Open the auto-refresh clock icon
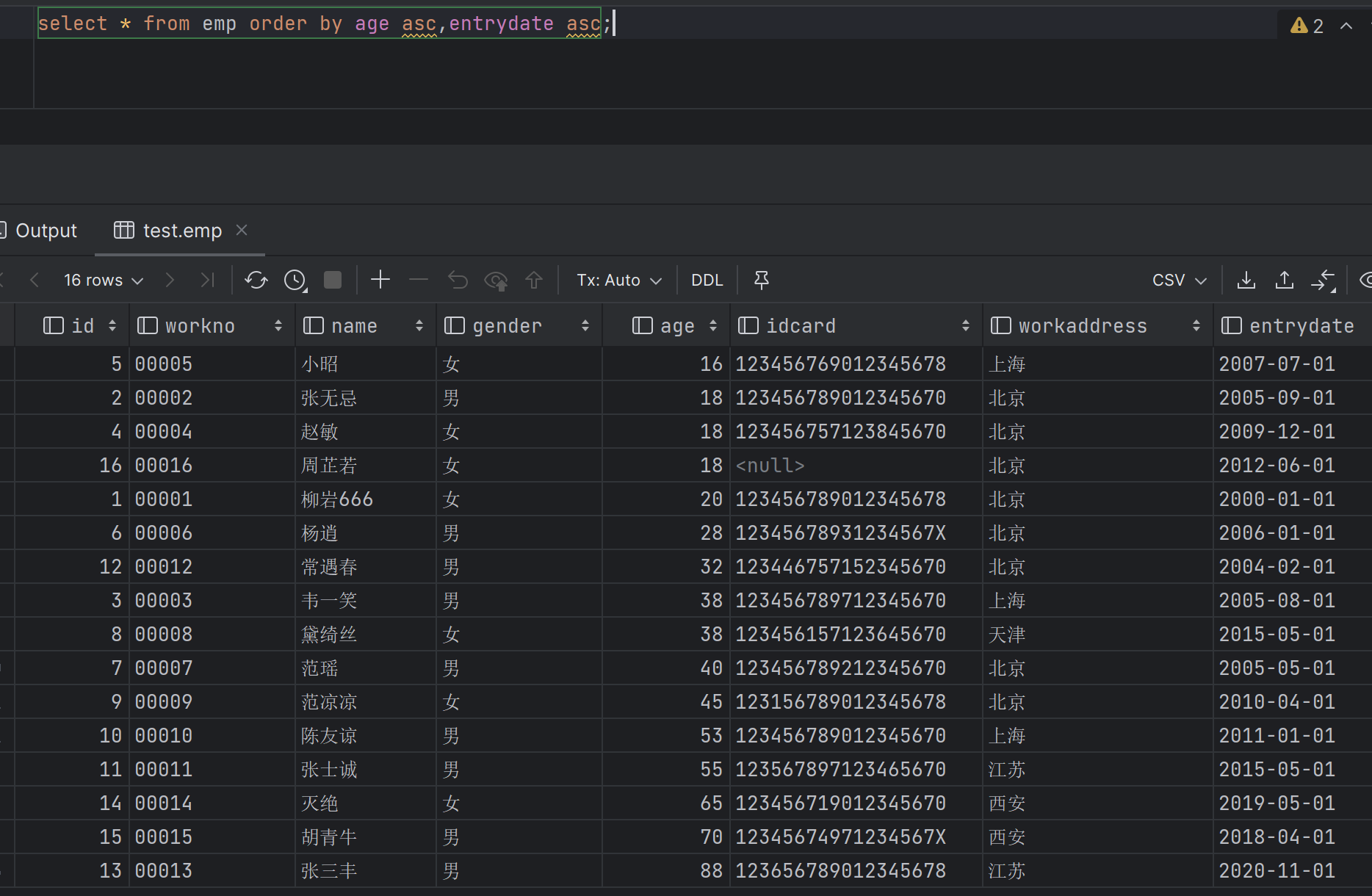Viewport: 1372px width, 896px height. (295, 280)
